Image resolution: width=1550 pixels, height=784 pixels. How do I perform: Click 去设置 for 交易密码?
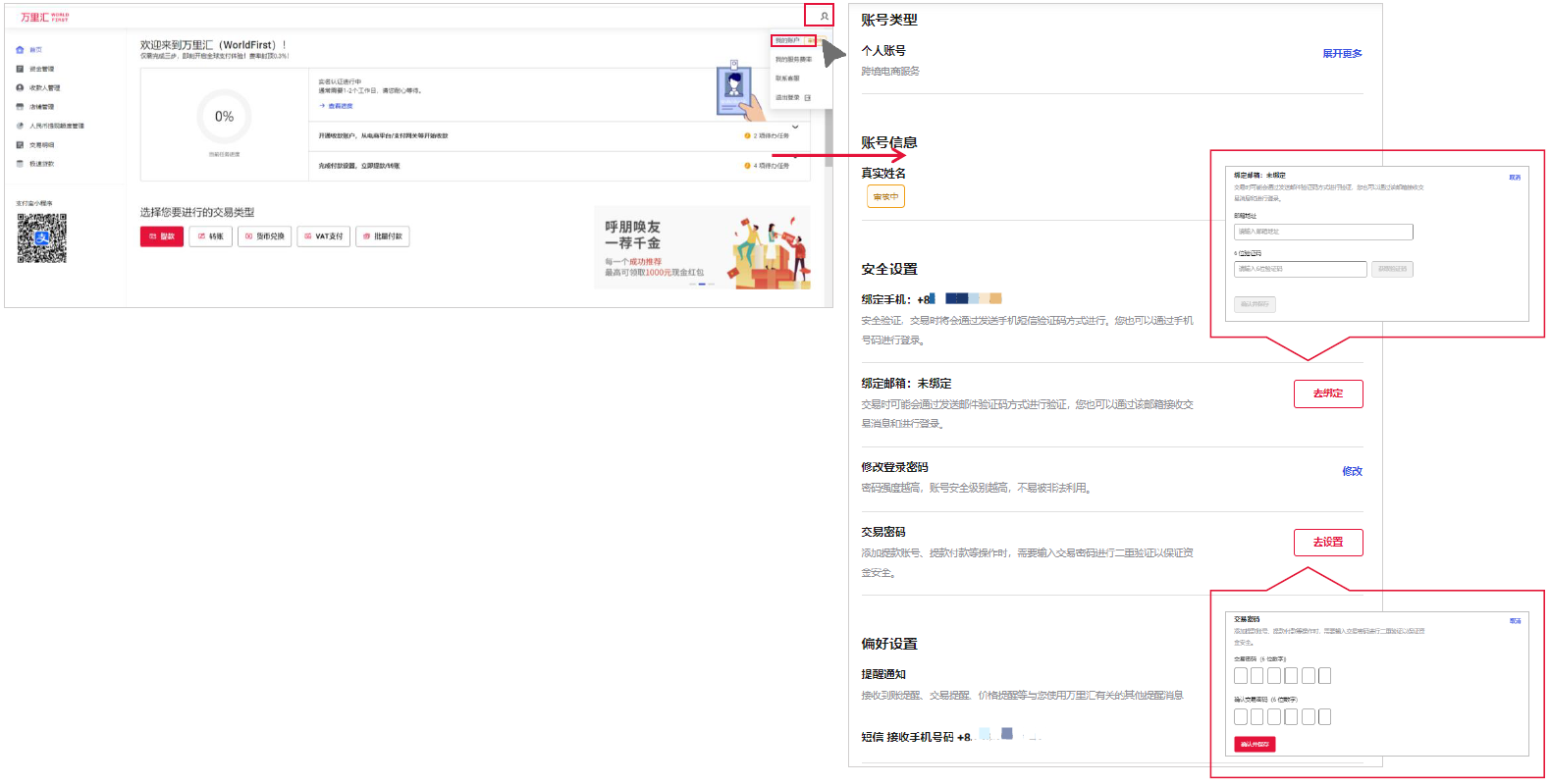tap(1328, 543)
